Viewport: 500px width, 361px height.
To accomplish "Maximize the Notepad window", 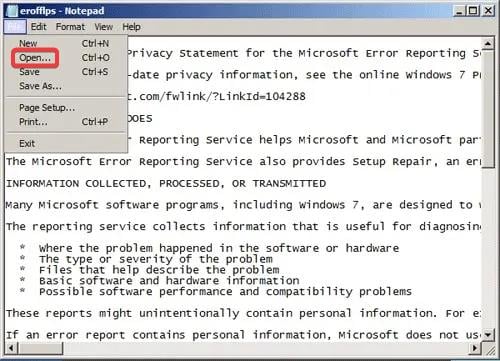I will tap(473, 11).
